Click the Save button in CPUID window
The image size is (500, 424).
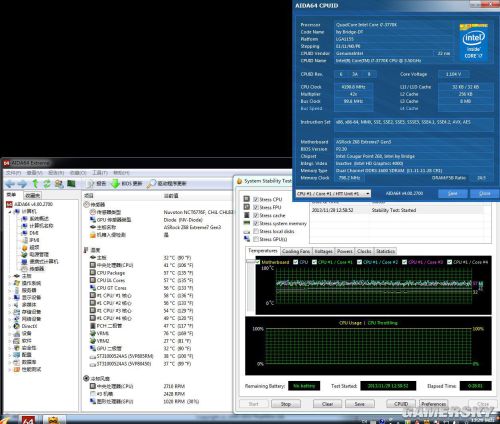(x=452, y=193)
